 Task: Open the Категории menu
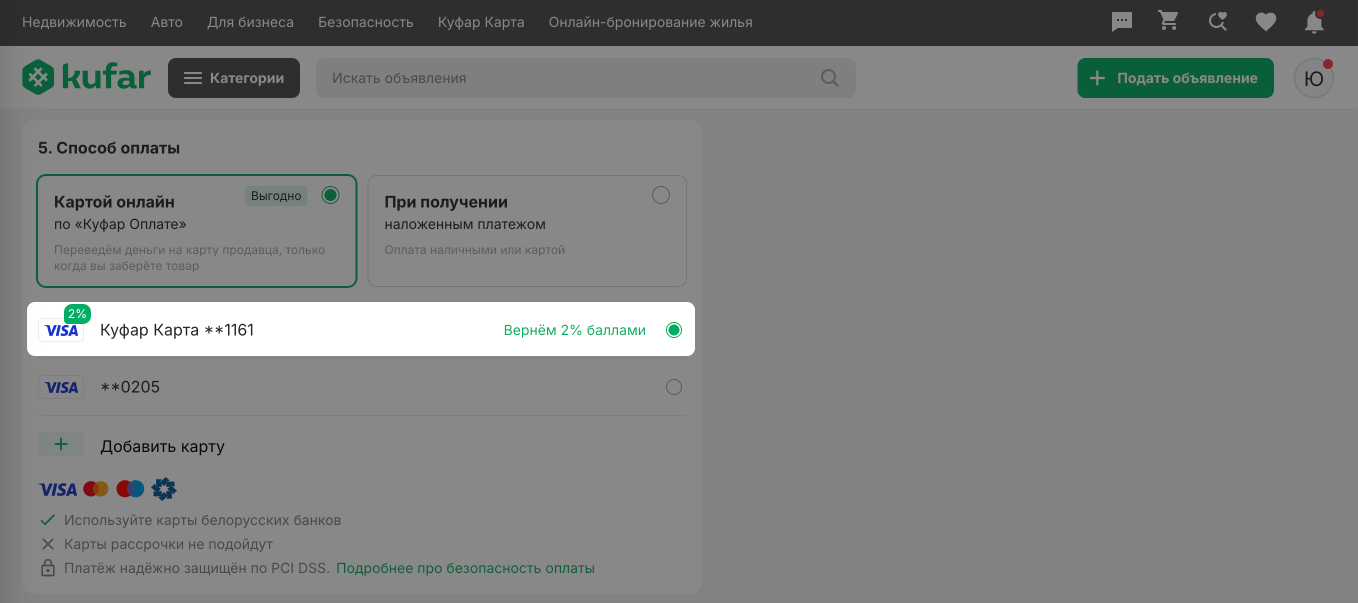click(x=234, y=78)
